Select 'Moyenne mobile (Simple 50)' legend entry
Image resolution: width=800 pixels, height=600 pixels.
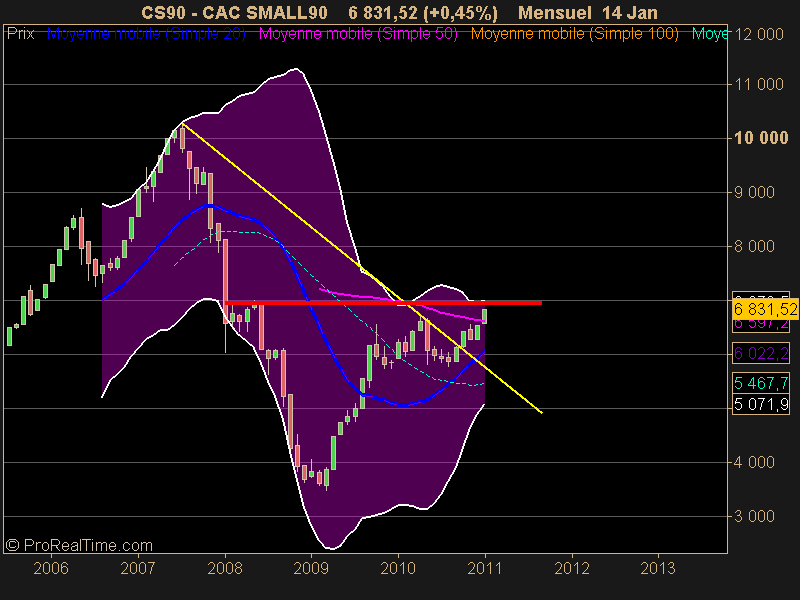(358, 34)
